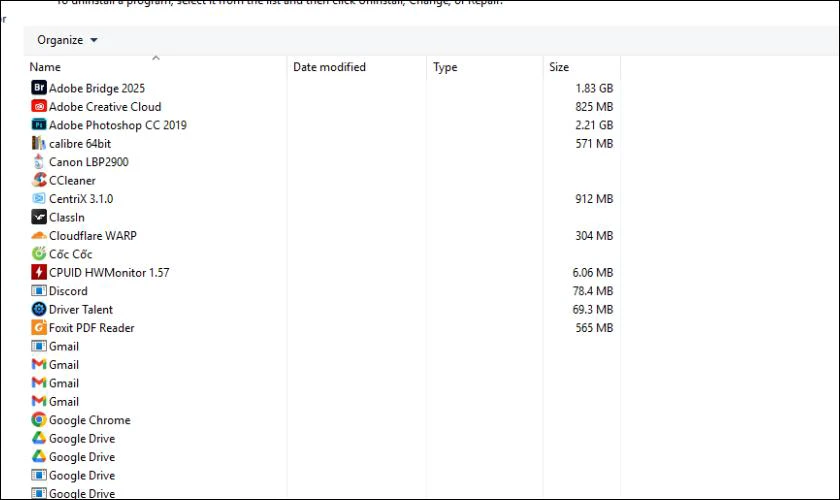This screenshot has width=840, height=500.
Task: Click the 69.3 MB size value
Action: 592,310
